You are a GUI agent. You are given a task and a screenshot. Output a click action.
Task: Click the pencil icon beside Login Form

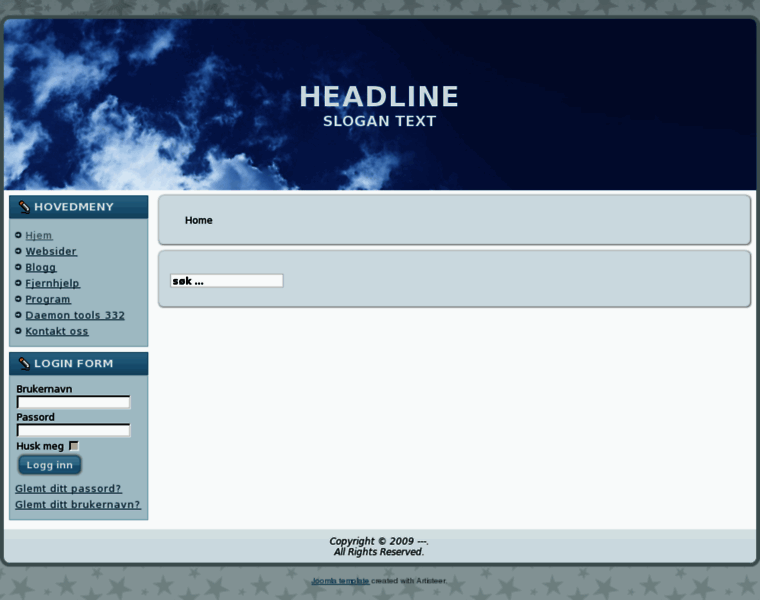pyautogui.click(x=24, y=363)
